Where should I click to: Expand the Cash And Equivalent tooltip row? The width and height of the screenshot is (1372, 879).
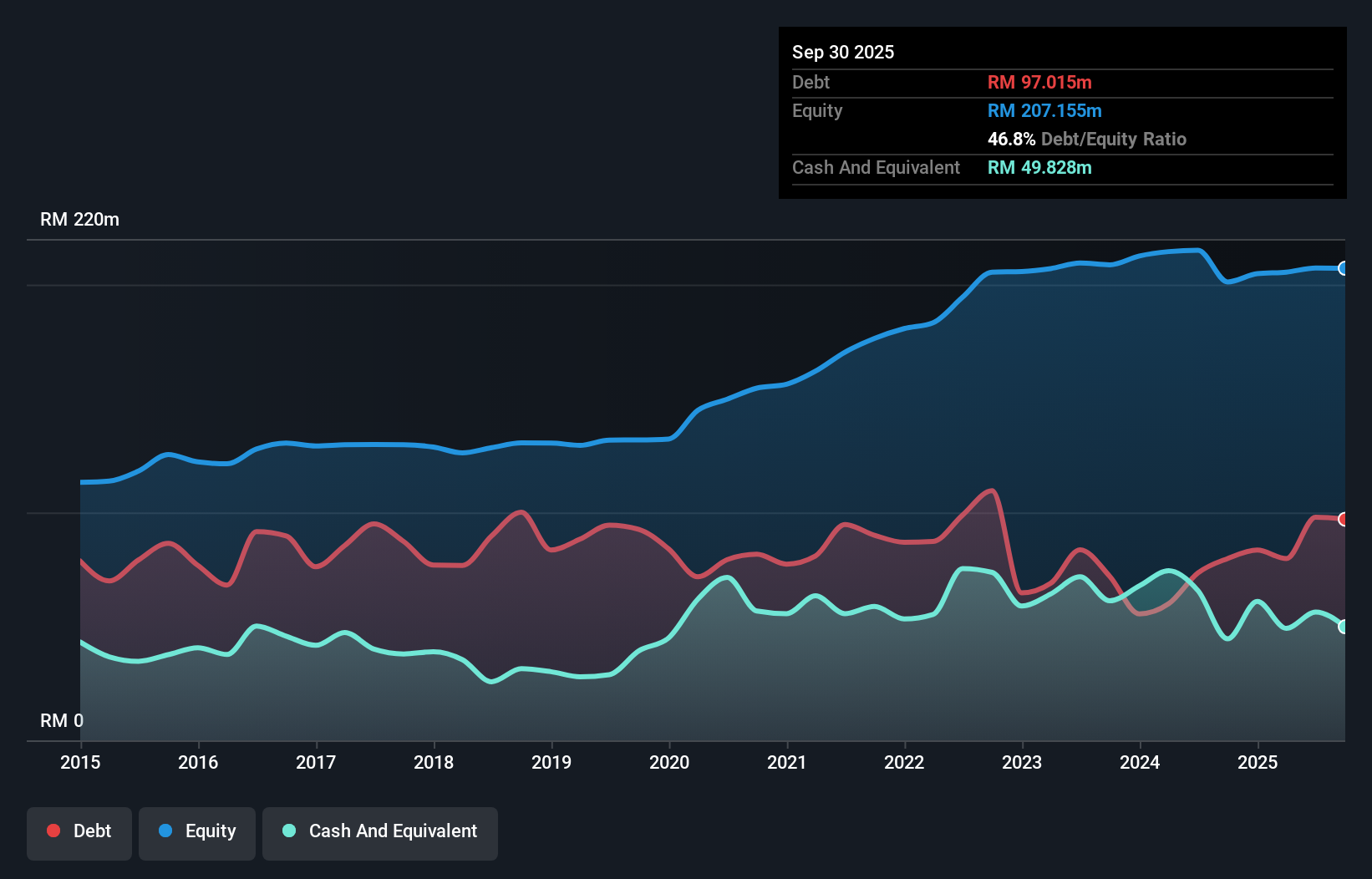click(x=875, y=167)
